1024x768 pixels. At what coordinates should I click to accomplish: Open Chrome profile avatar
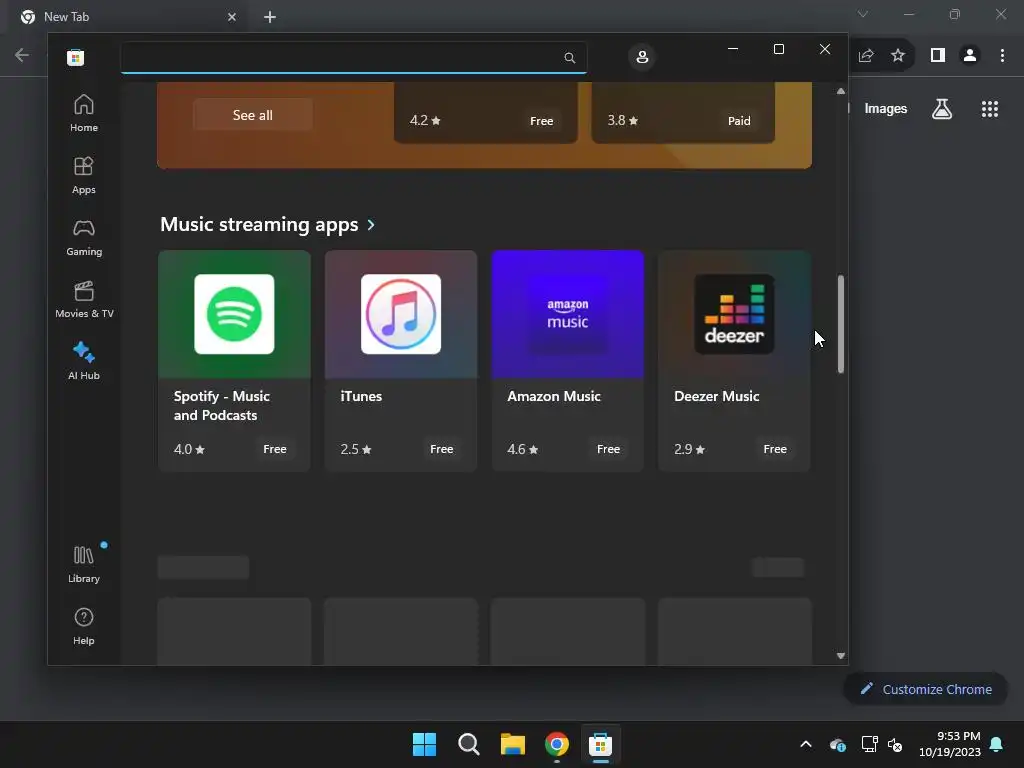970,56
